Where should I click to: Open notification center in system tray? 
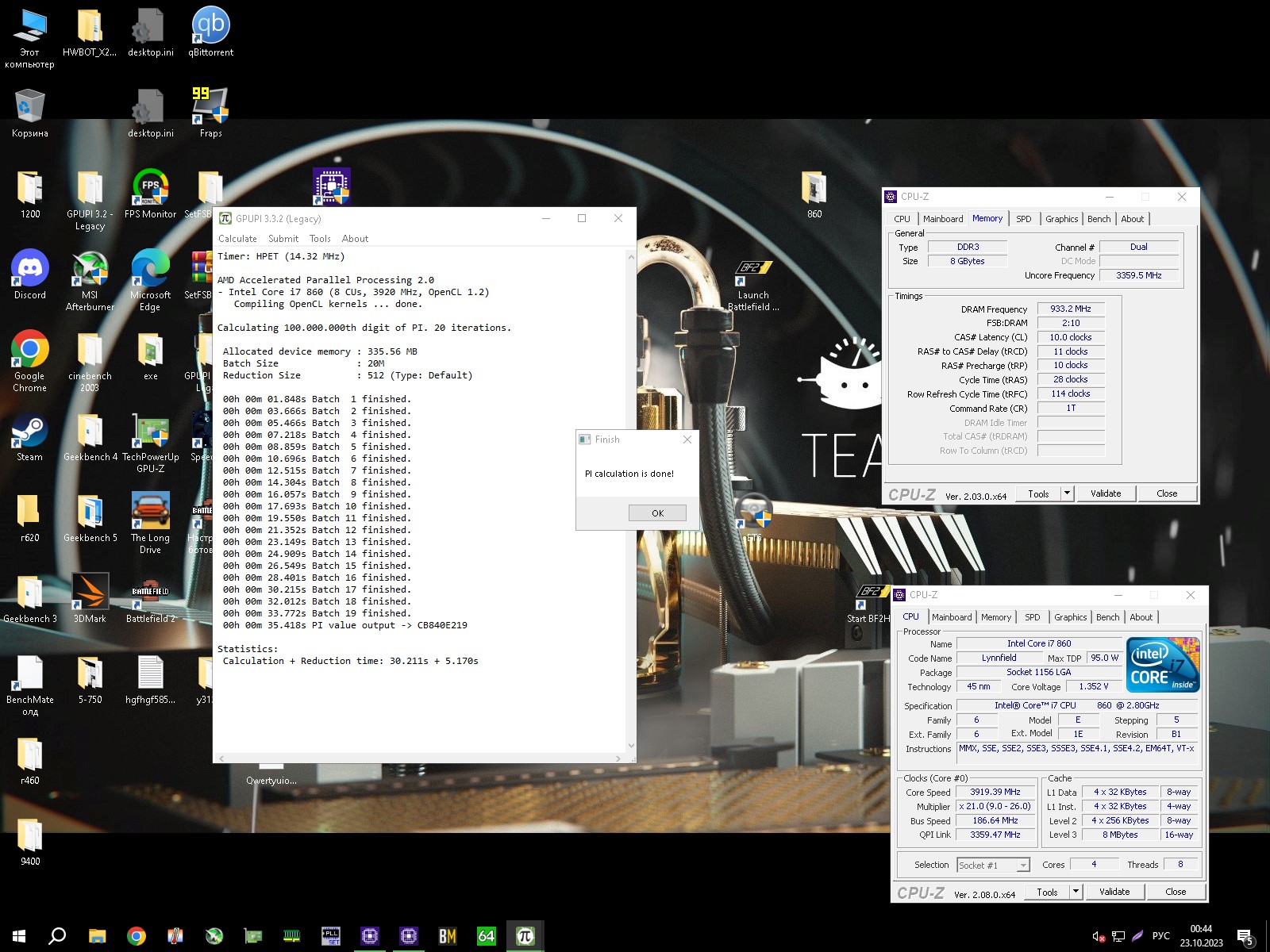click(1245, 937)
